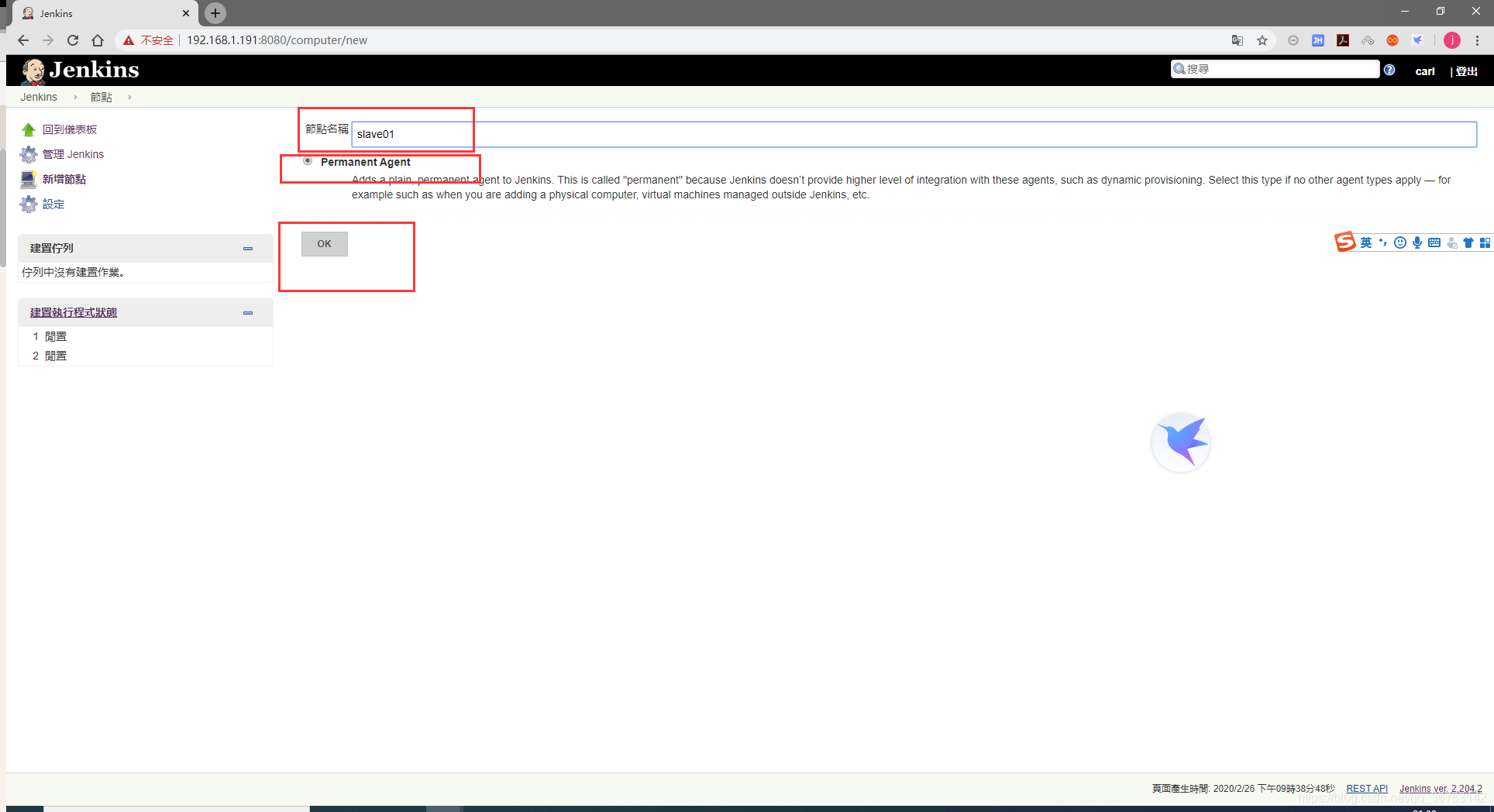The width and height of the screenshot is (1494, 812).
Task: Open 管理 Jenkins gear icon
Action: [x=29, y=154]
